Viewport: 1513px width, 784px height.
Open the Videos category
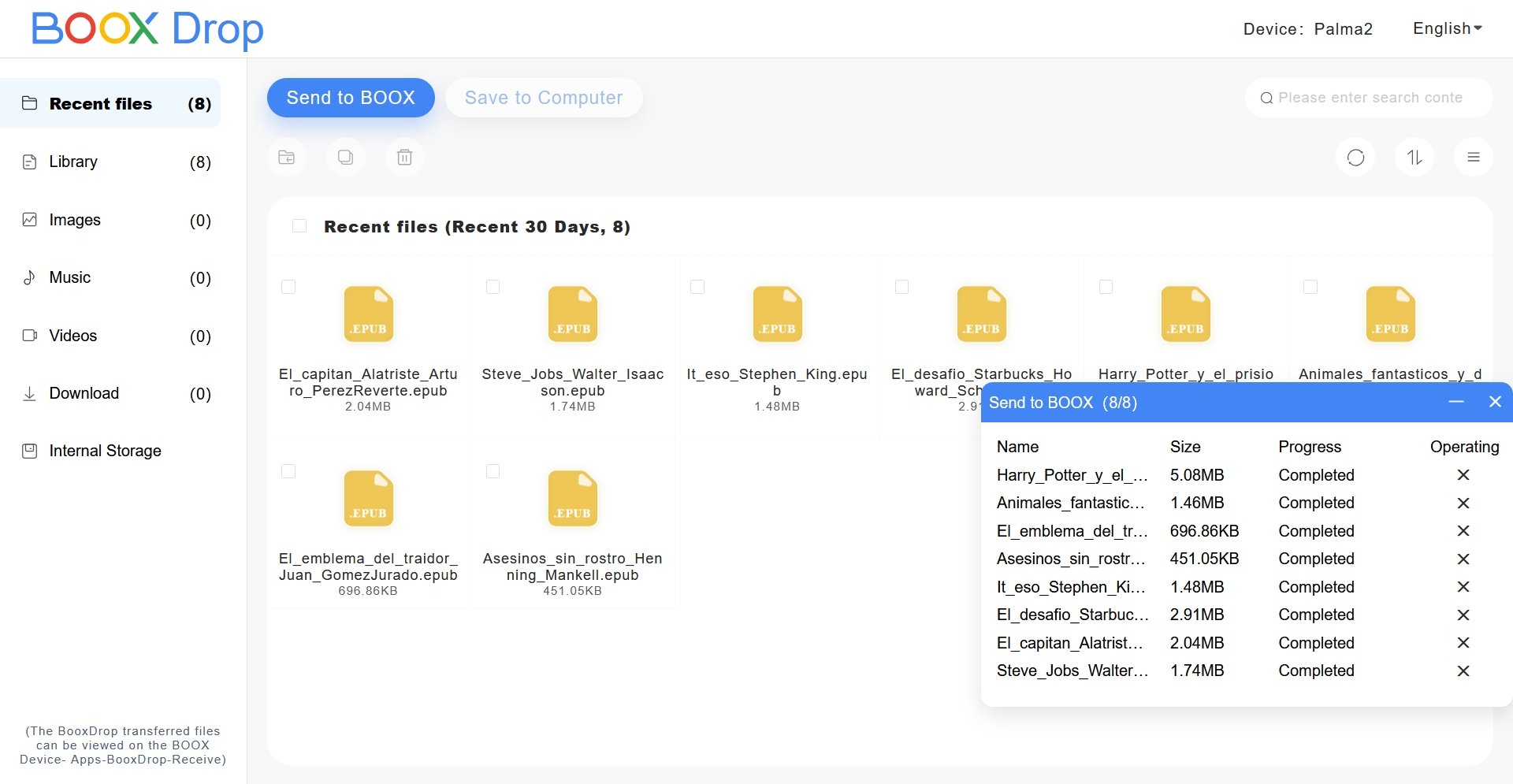click(x=110, y=336)
